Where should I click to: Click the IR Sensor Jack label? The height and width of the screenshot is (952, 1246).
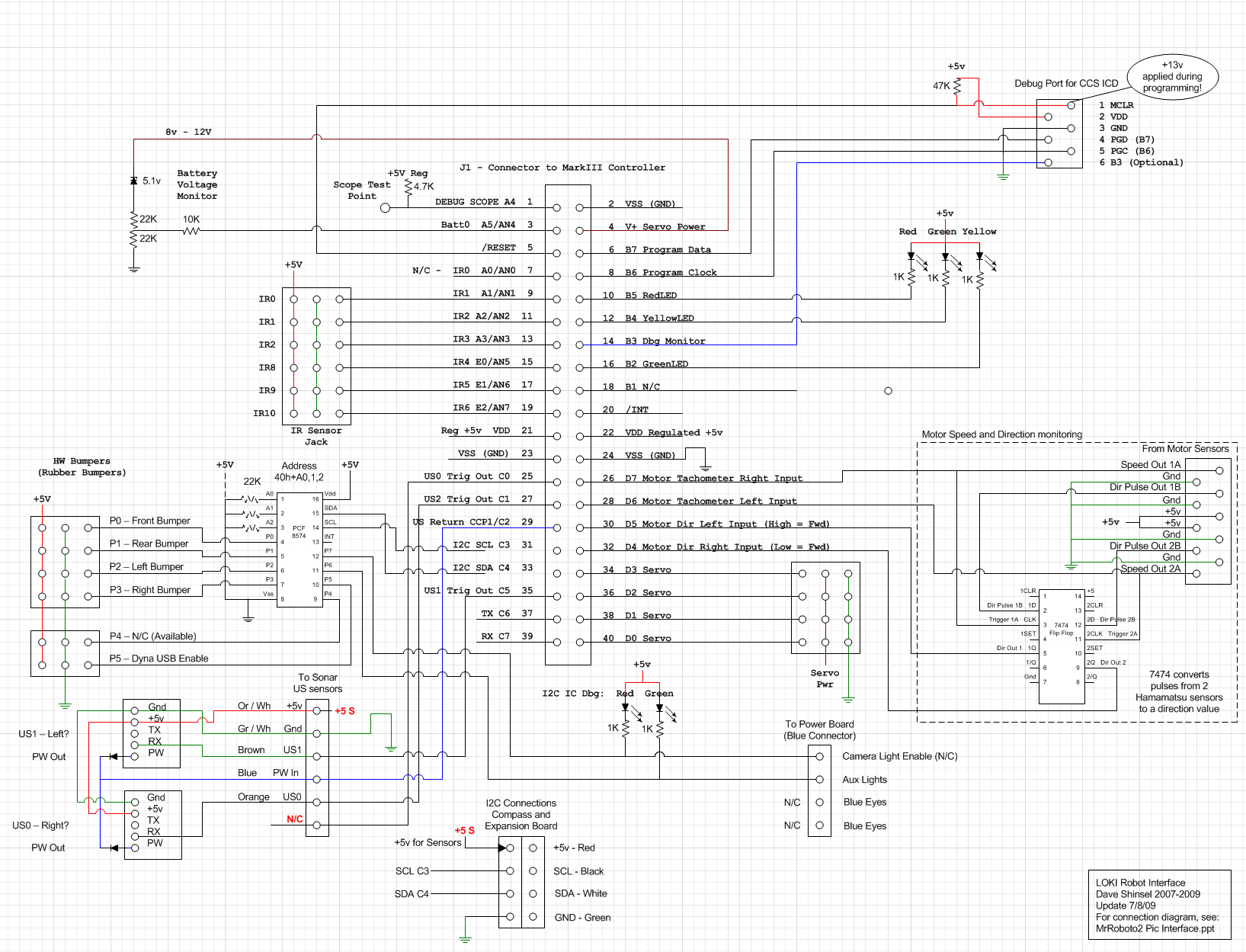pyautogui.click(x=316, y=436)
